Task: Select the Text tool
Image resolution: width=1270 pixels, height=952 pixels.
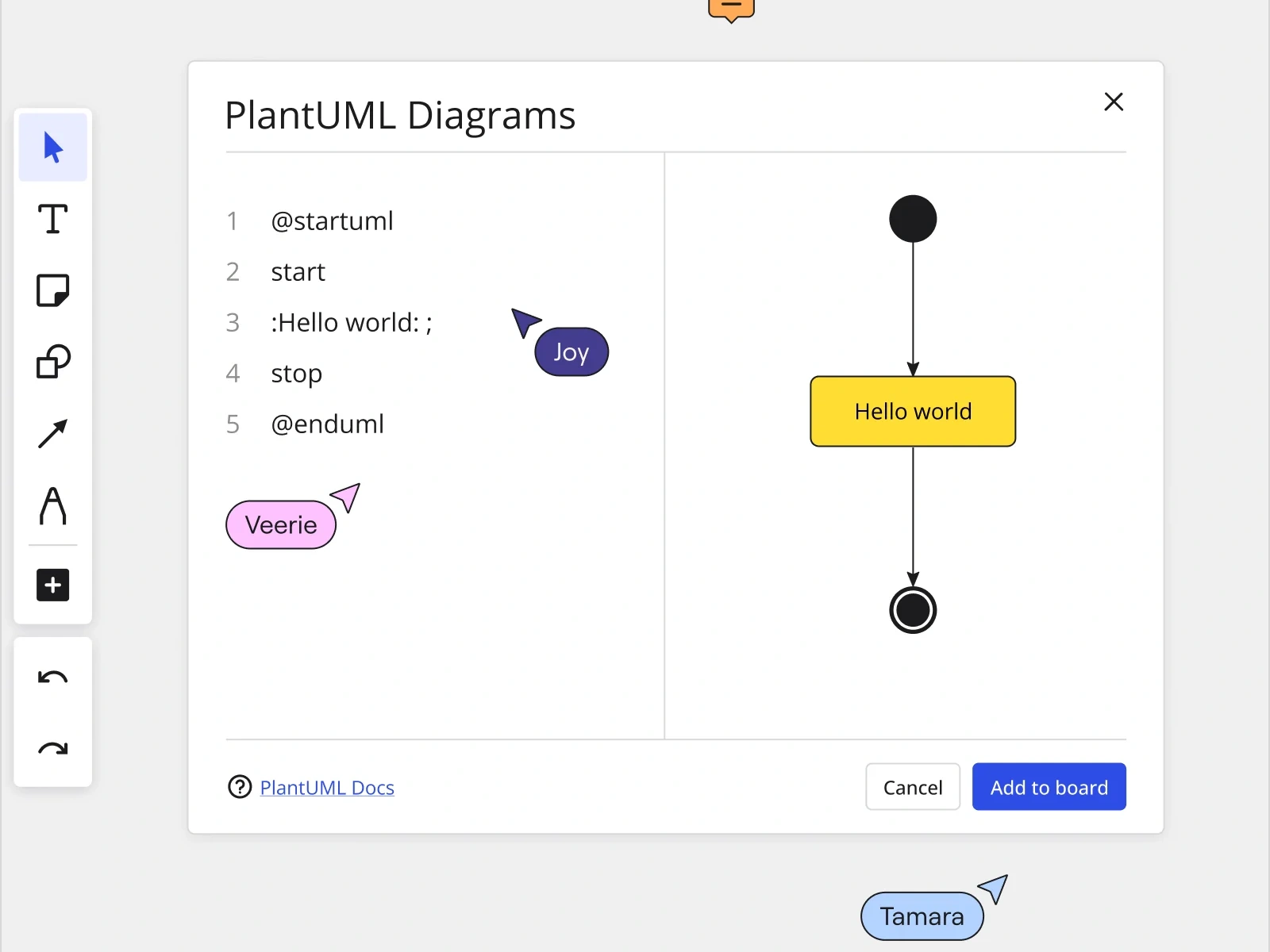Action: pyautogui.click(x=52, y=219)
